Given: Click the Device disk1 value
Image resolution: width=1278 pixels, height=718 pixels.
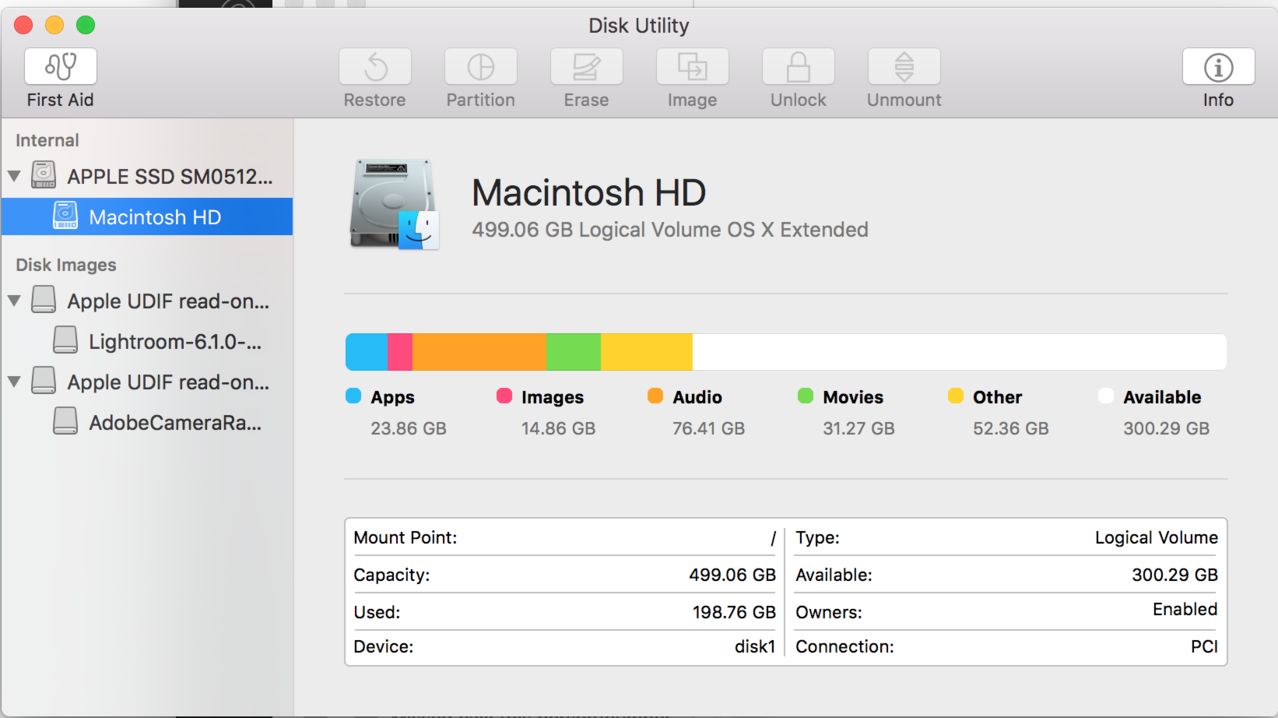Looking at the screenshot, I should [x=755, y=647].
